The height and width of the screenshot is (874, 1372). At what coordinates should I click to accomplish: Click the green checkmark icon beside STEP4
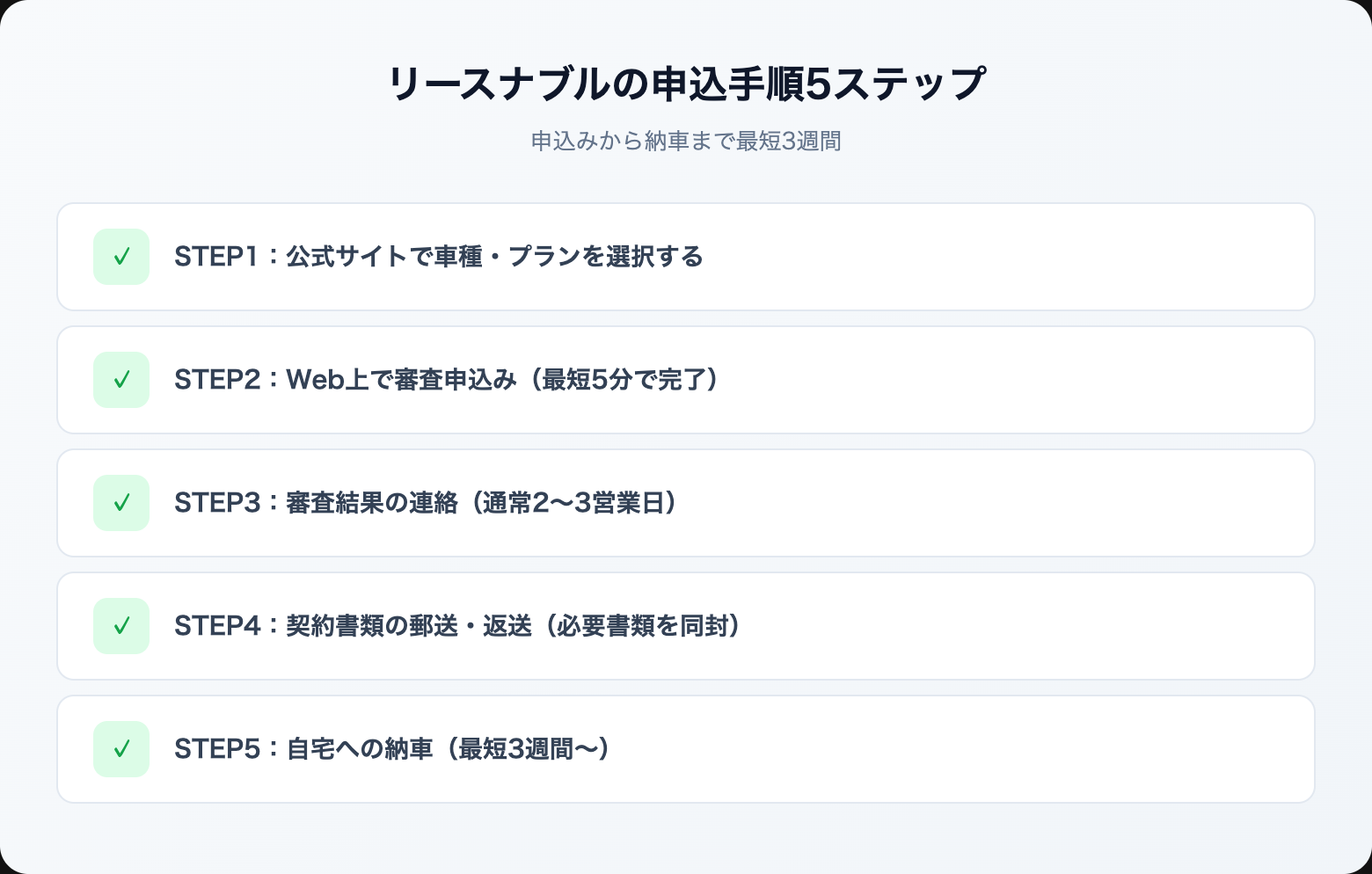point(121,626)
